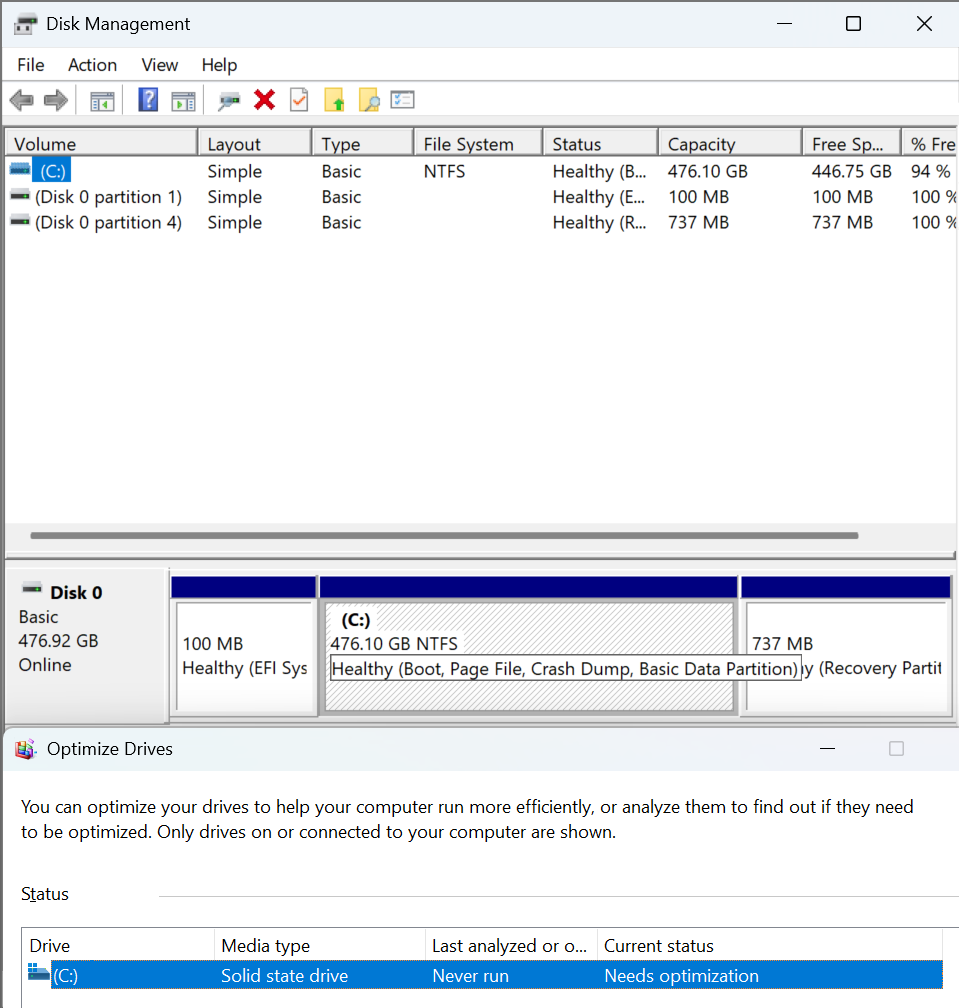Select the (Disk 0 partition 4) volume row
This screenshot has height=1008, width=959.
coord(481,222)
